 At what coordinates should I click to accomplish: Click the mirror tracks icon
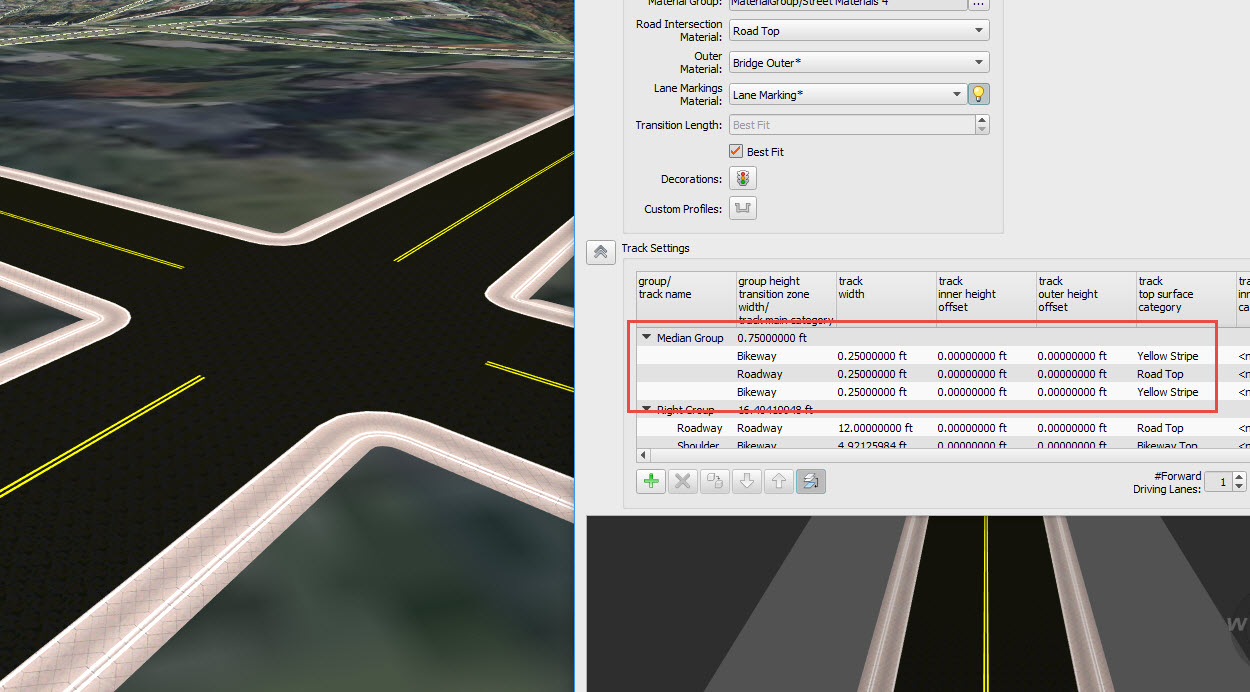click(x=811, y=481)
